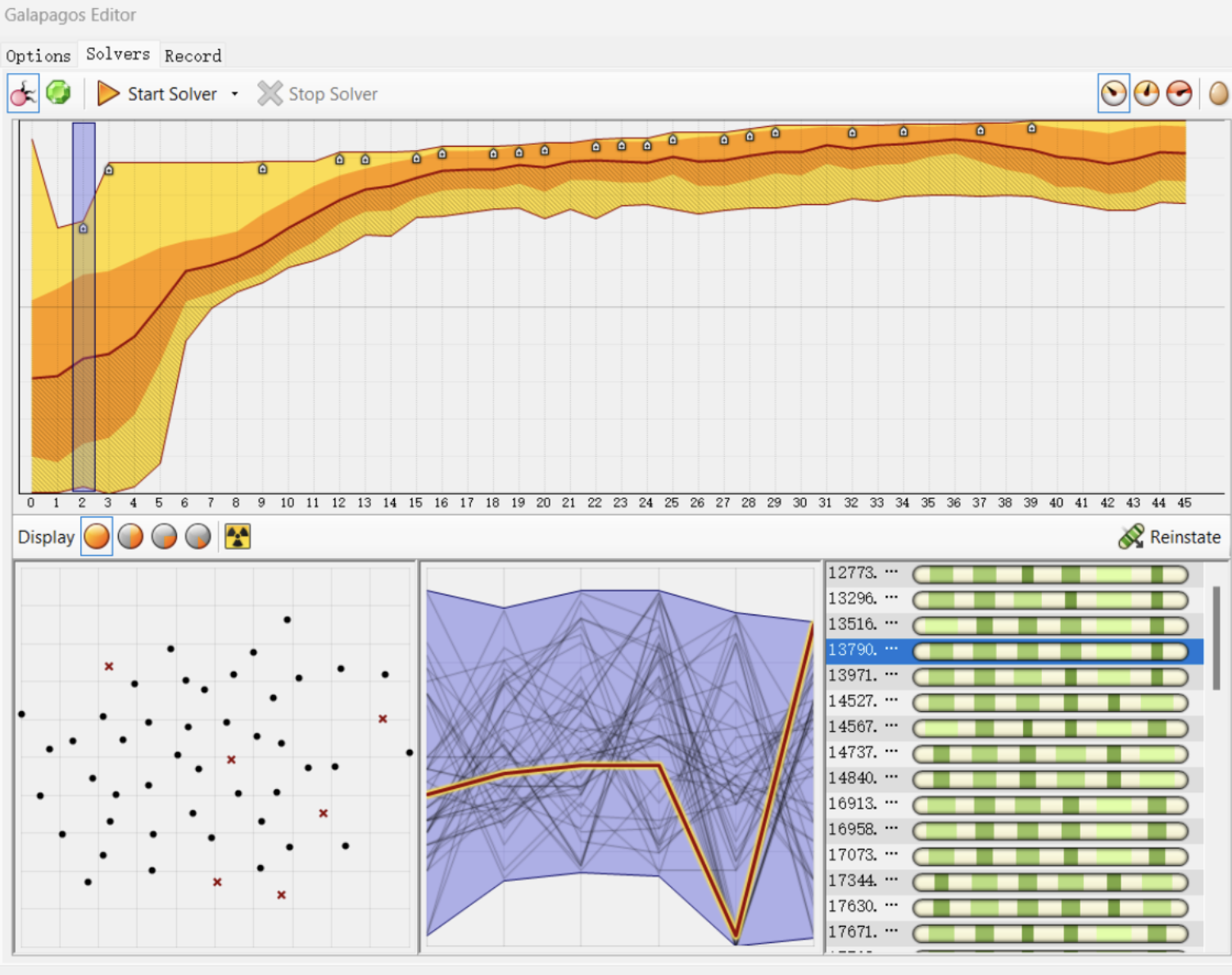The image size is (1232, 975).
Task: Select genome row 13516
Action: pos(1014,625)
